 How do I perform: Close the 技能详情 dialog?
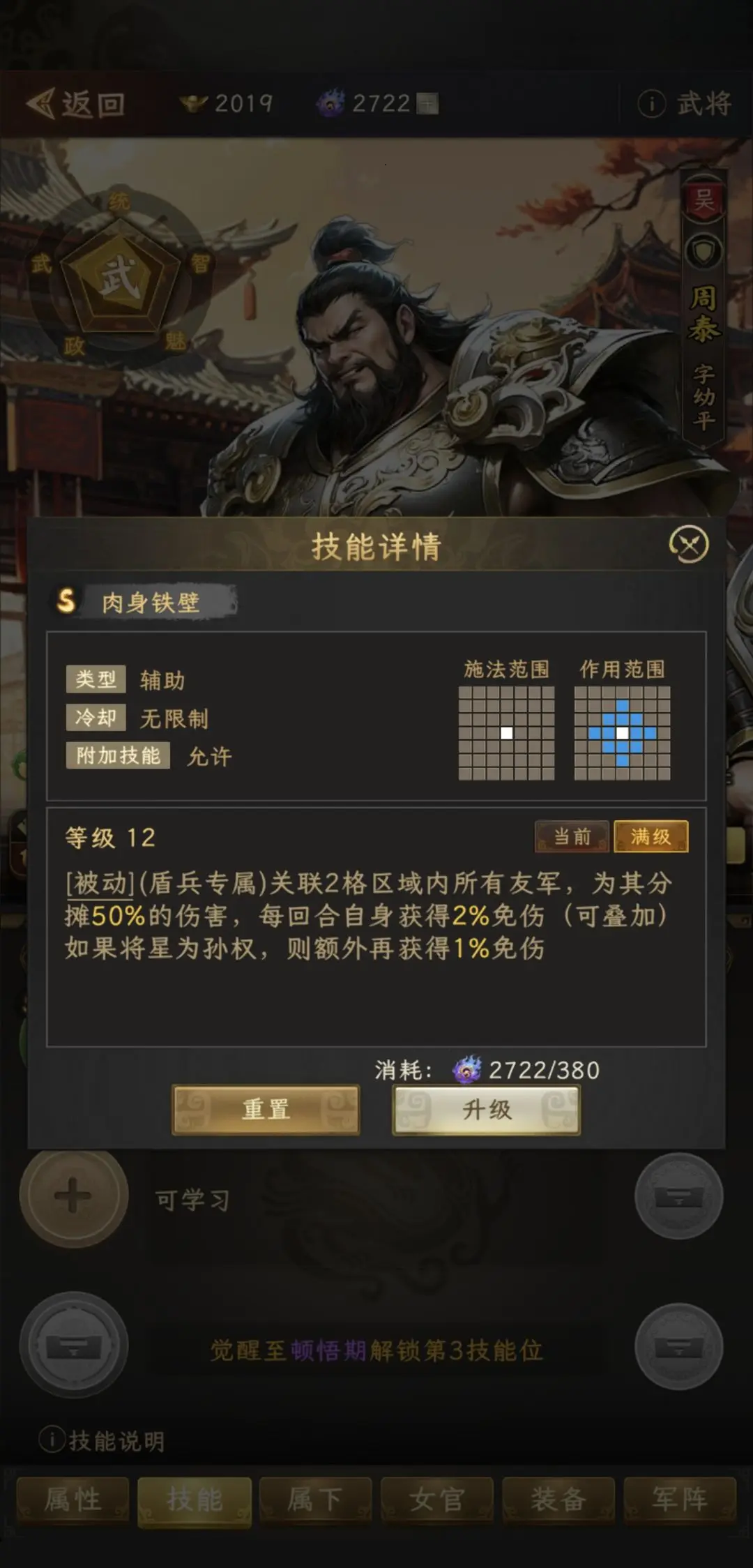tap(689, 545)
